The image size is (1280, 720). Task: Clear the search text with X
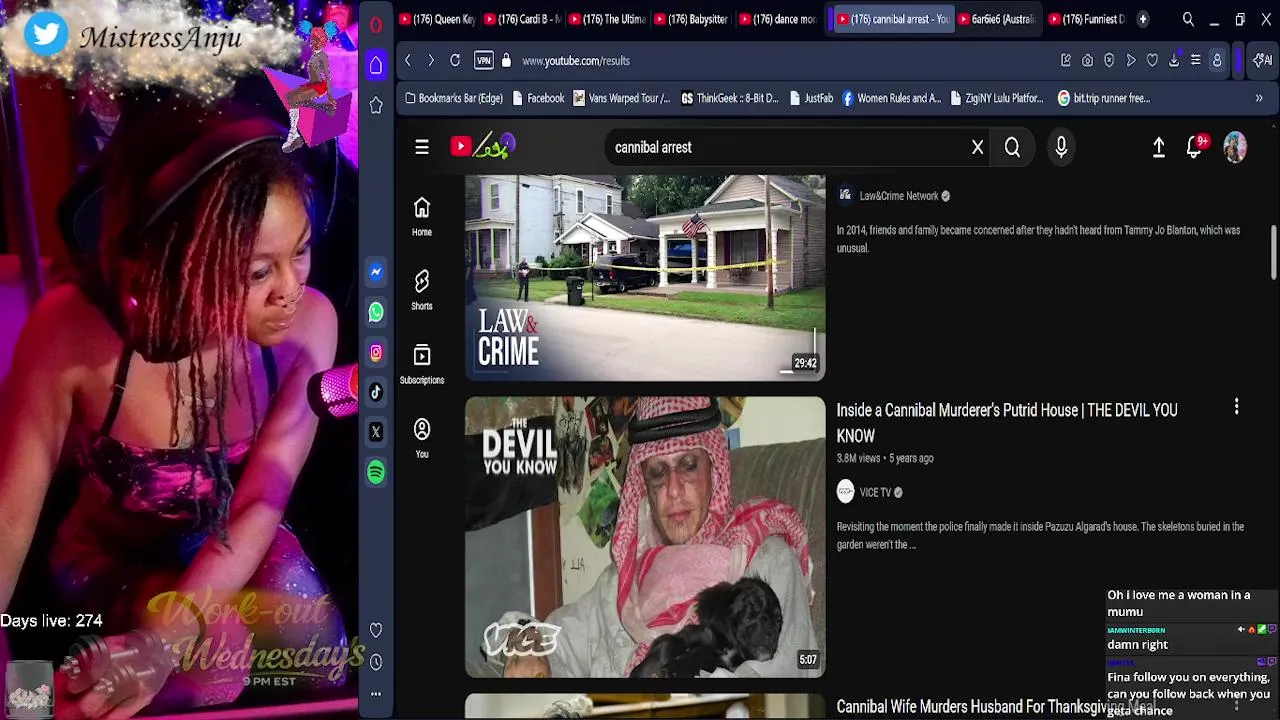point(978,147)
